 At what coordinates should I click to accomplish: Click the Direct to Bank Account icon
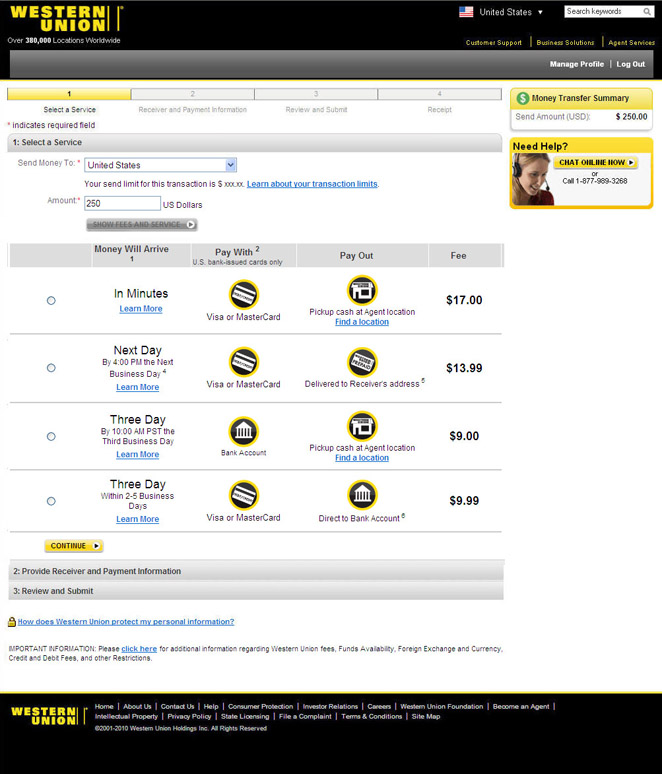point(361,495)
